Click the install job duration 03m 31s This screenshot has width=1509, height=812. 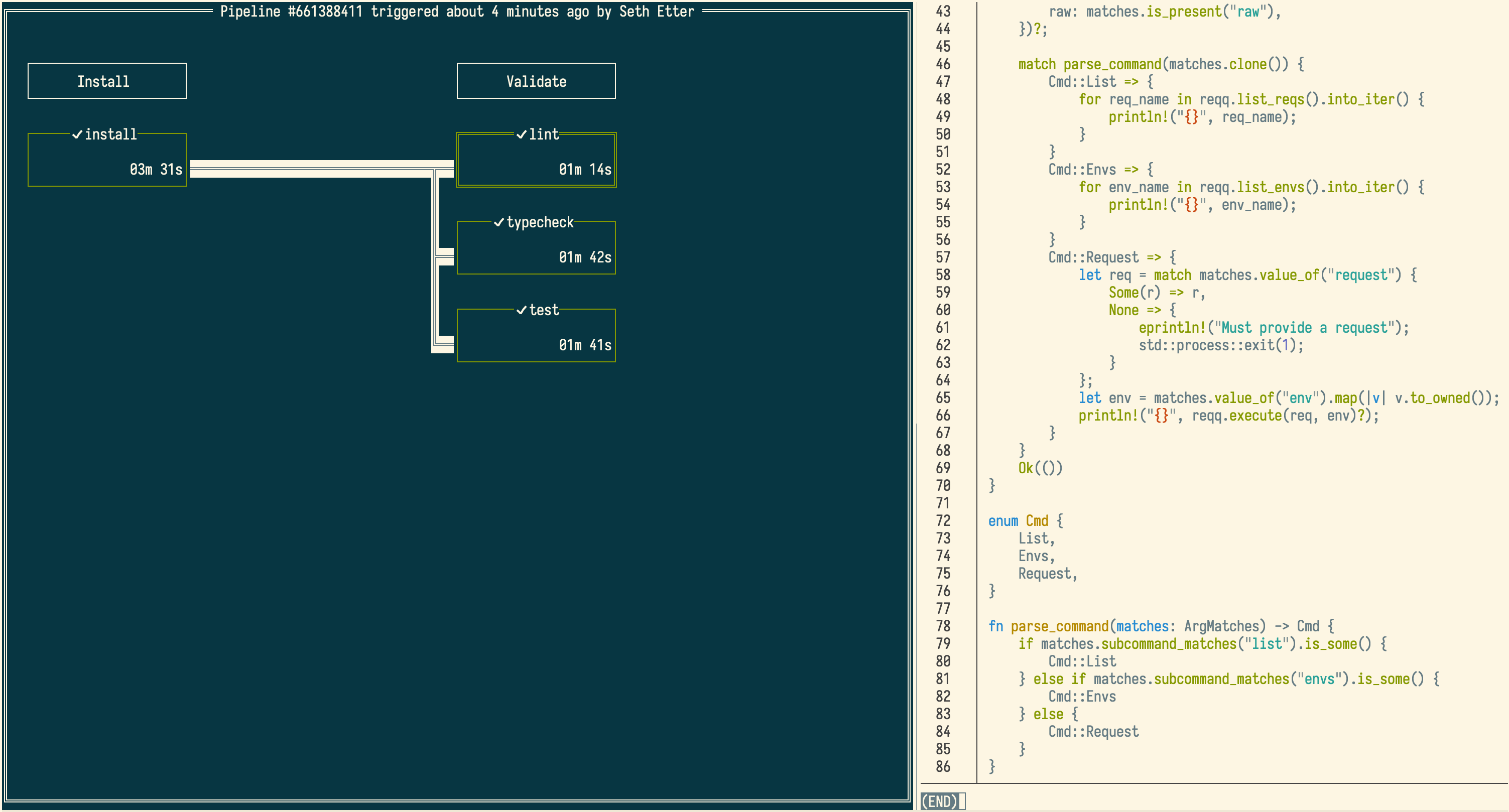(x=156, y=170)
